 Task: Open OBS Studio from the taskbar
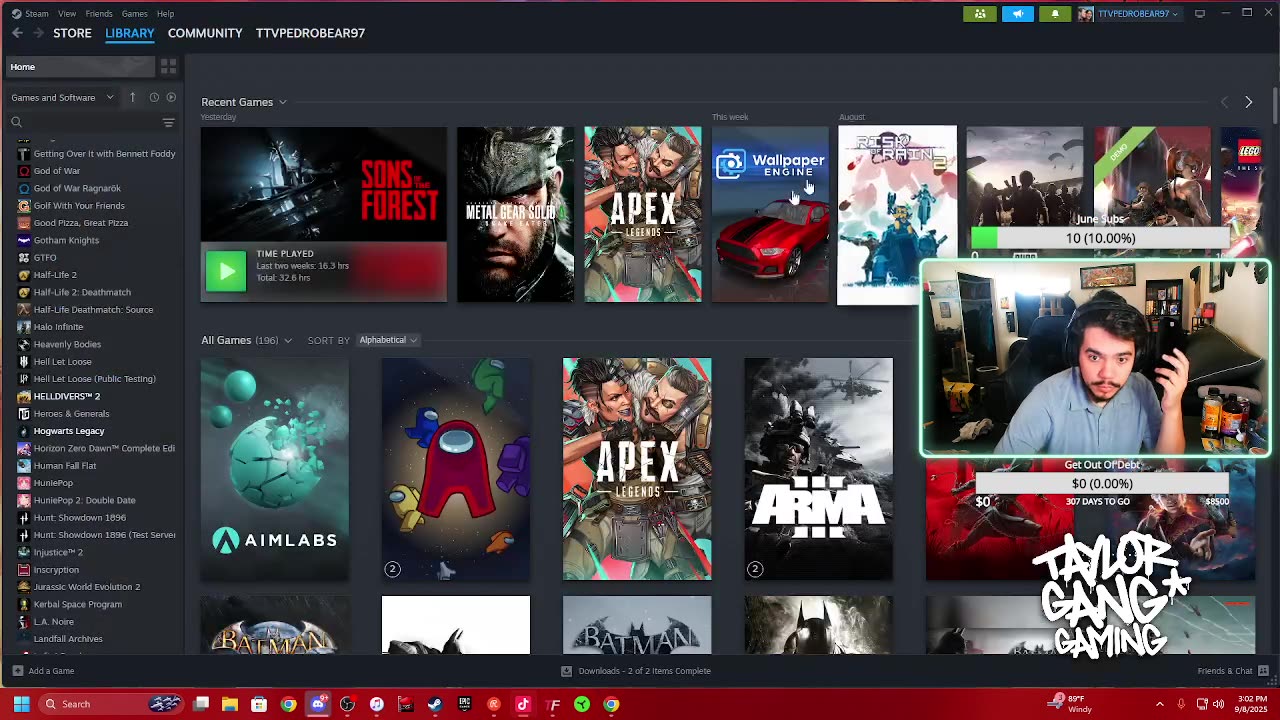(347, 705)
